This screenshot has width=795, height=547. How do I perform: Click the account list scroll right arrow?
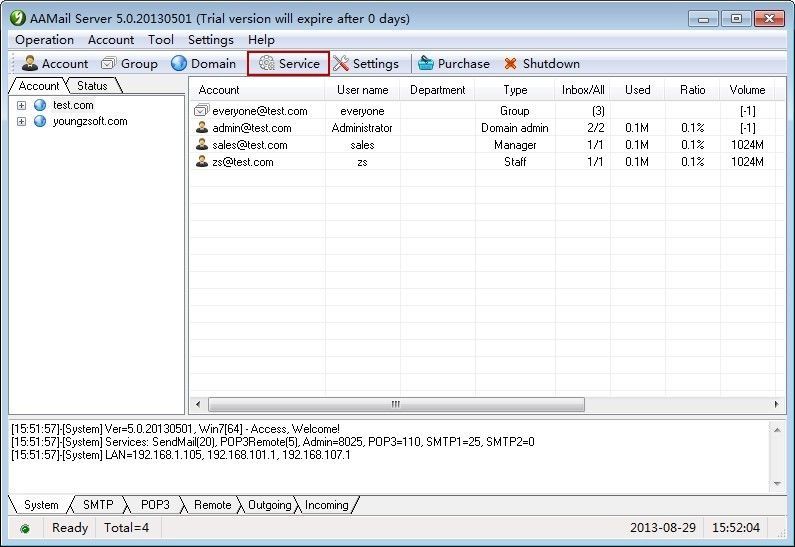(776, 405)
